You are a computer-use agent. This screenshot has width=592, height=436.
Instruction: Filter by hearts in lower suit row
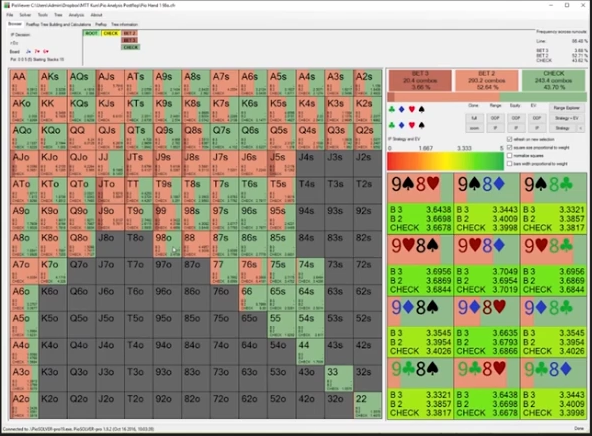point(412,125)
